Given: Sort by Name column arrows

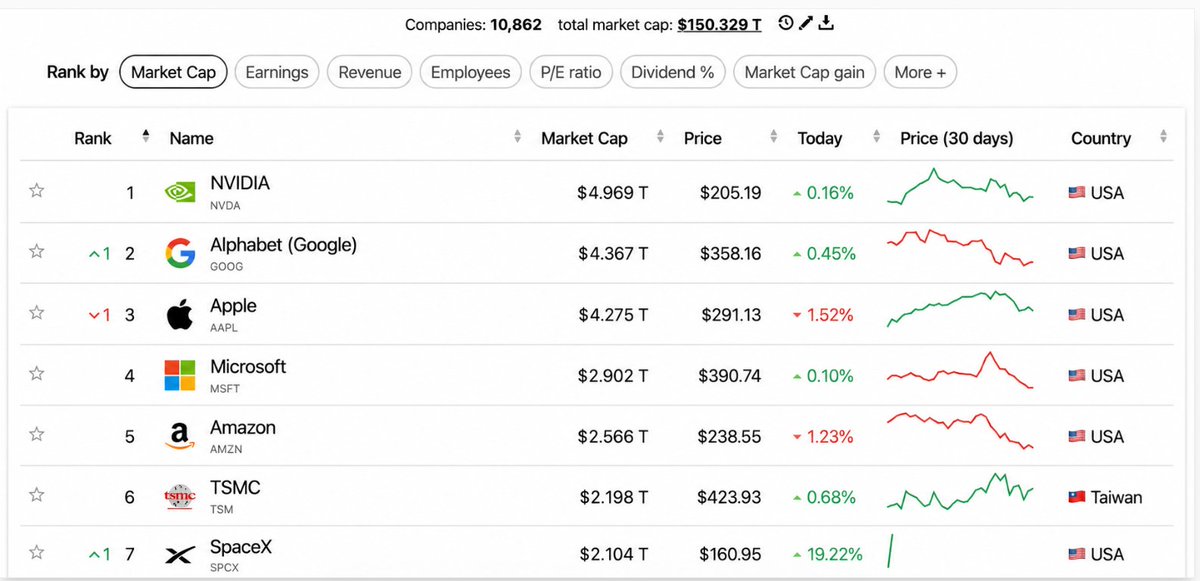Looking at the screenshot, I should pyautogui.click(x=517, y=137).
